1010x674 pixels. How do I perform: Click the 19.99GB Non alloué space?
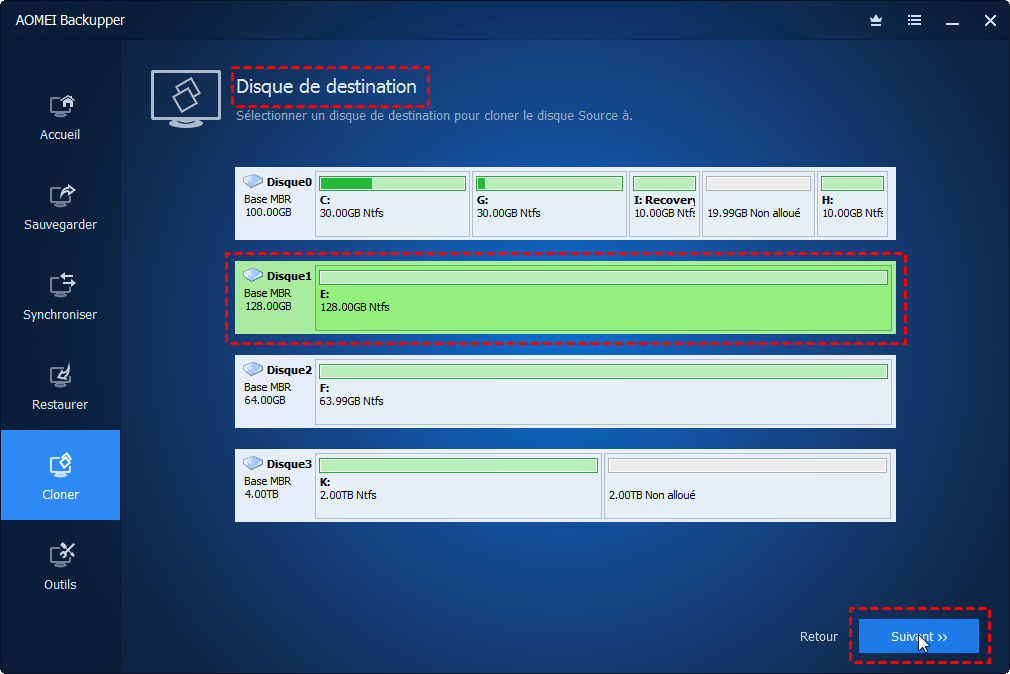[758, 204]
